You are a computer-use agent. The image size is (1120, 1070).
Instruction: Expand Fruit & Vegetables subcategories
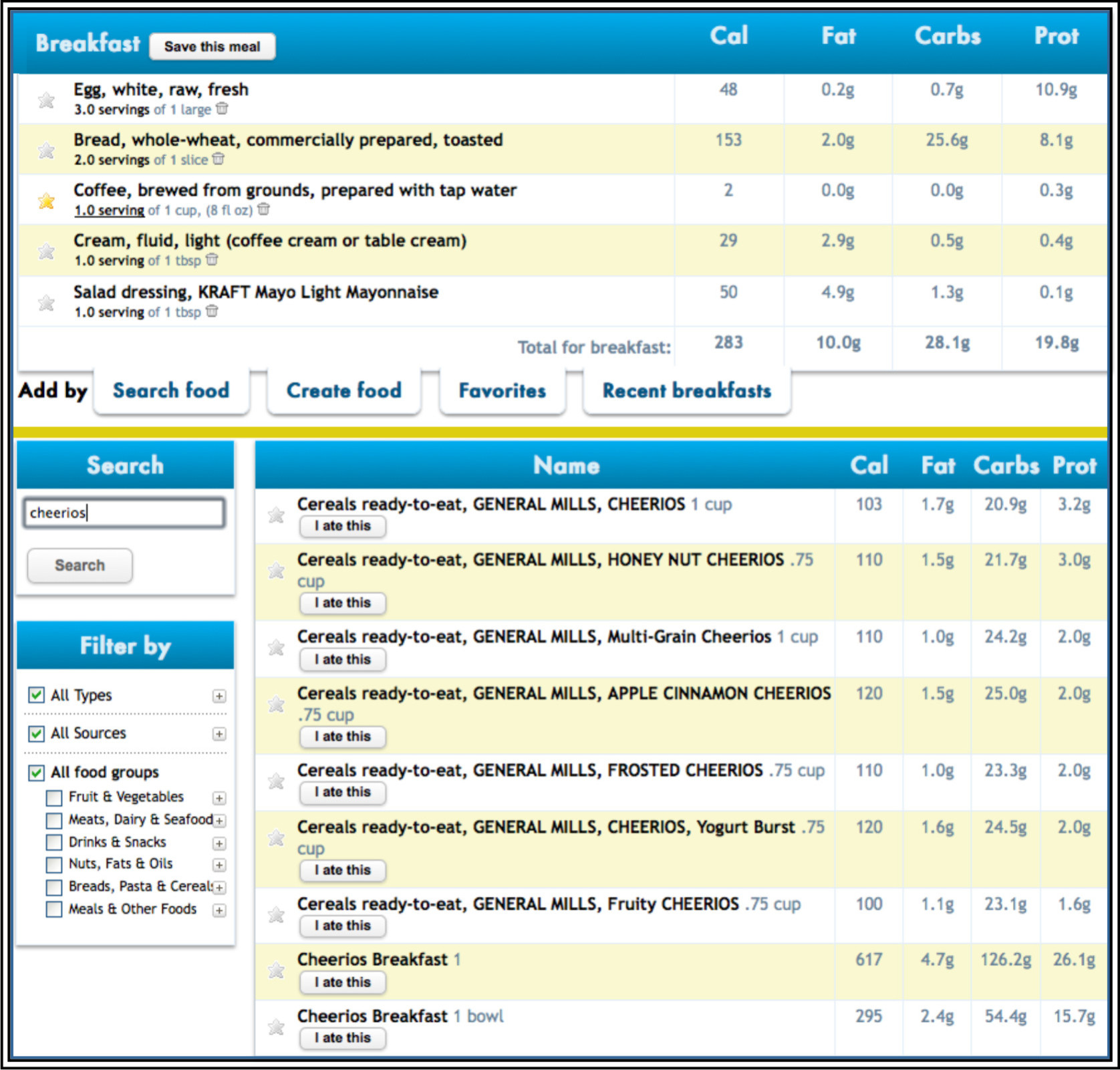click(219, 798)
